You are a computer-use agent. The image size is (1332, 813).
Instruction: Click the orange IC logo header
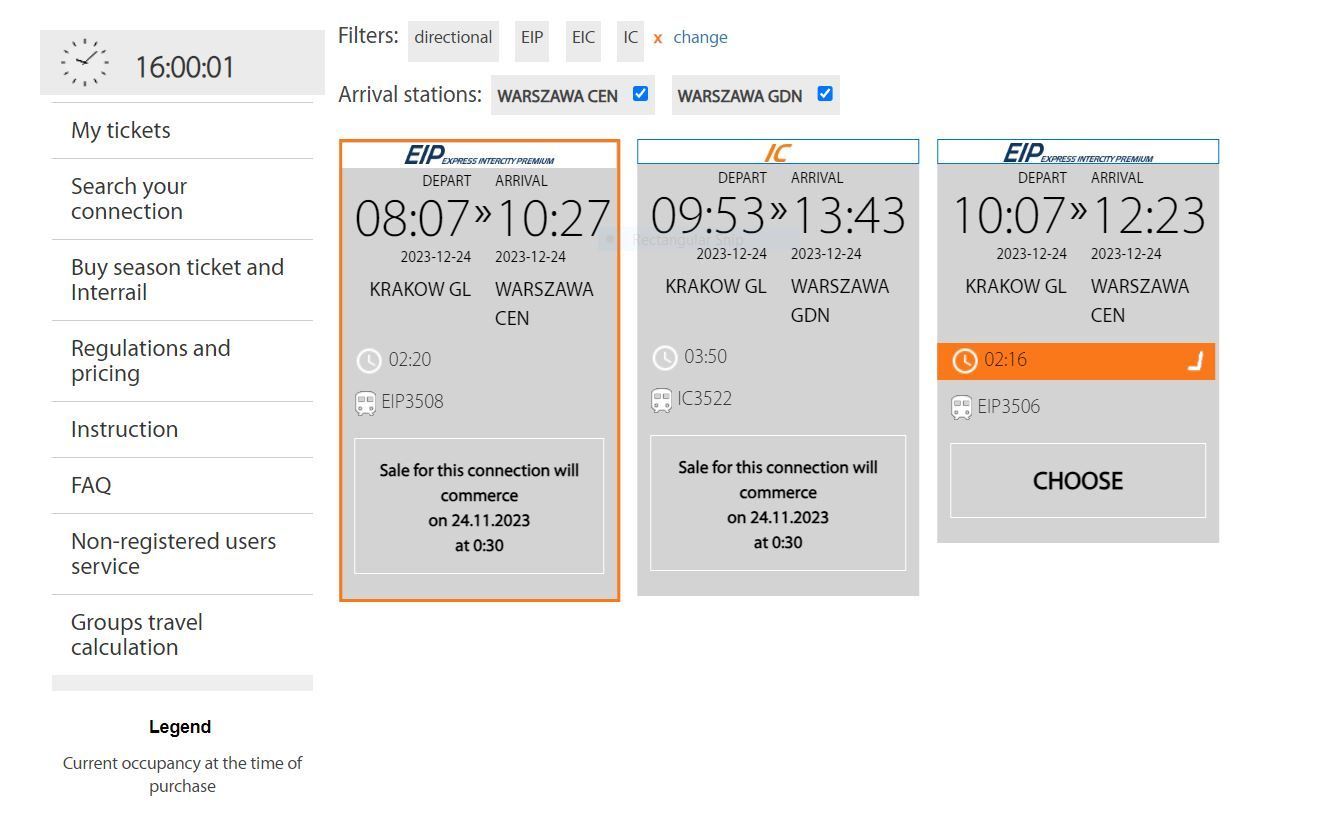point(777,153)
